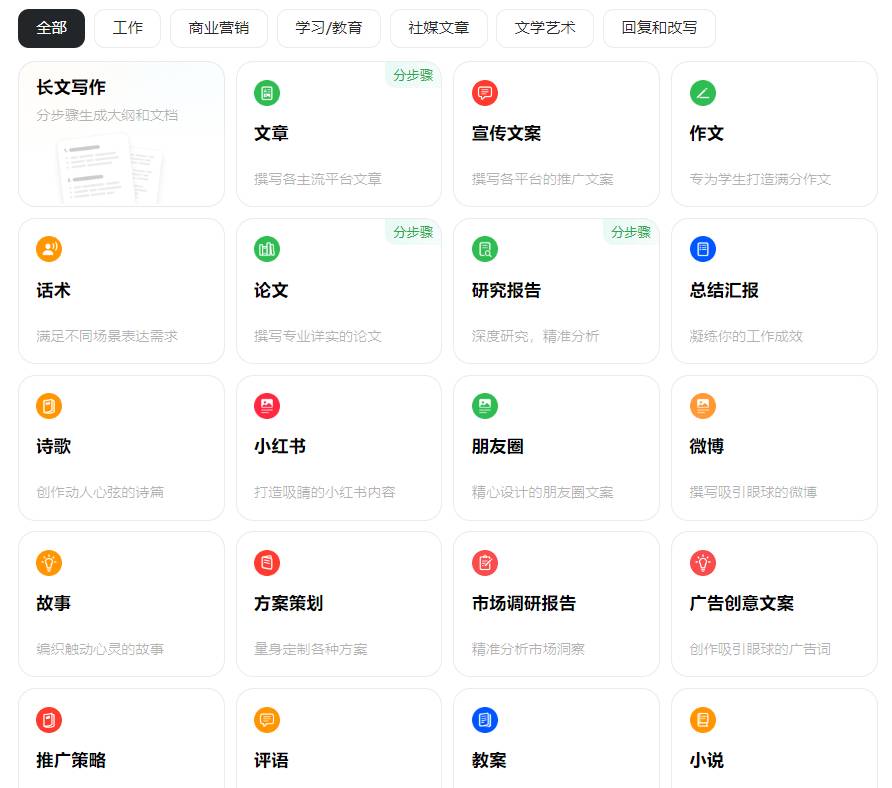The height and width of the screenshot is (788, 892).
Task: Click the description 深度研究，精准分析
Action: tap(535, 336)
